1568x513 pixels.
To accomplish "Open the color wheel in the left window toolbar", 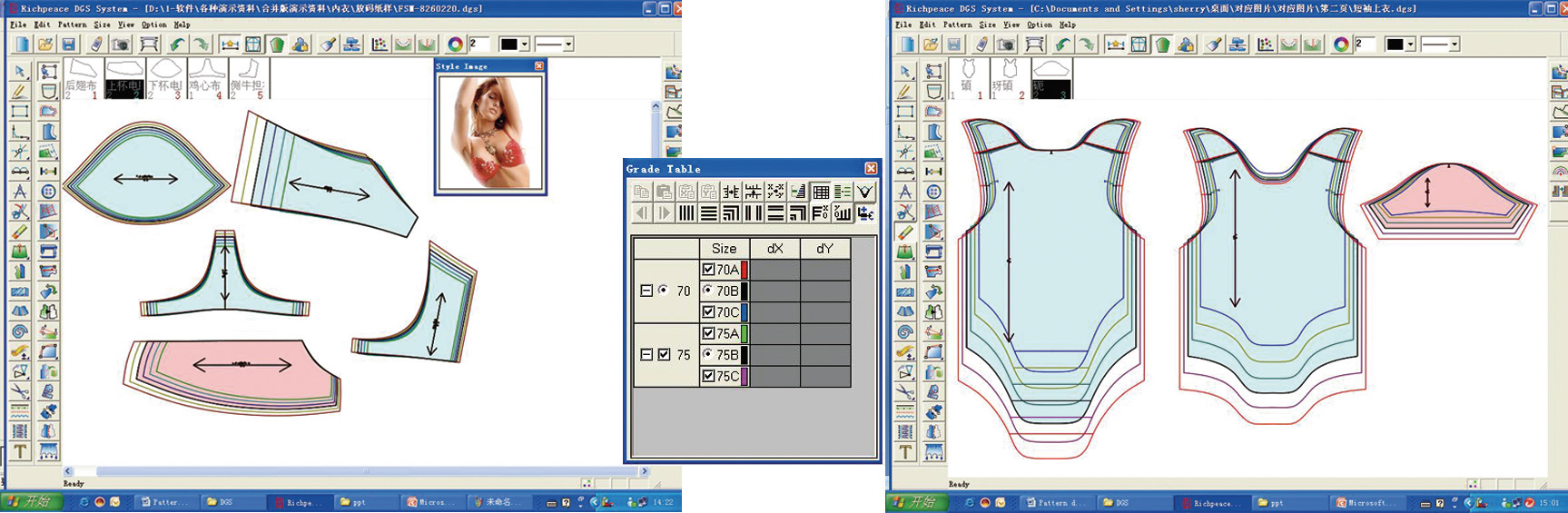I will coord(455,44).
